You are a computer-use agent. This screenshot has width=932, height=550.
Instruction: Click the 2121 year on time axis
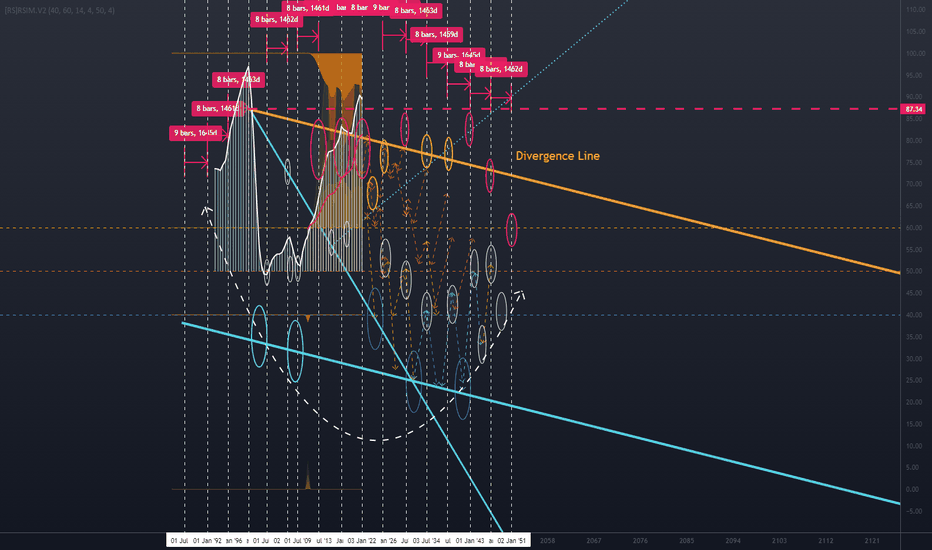[872, 540]
